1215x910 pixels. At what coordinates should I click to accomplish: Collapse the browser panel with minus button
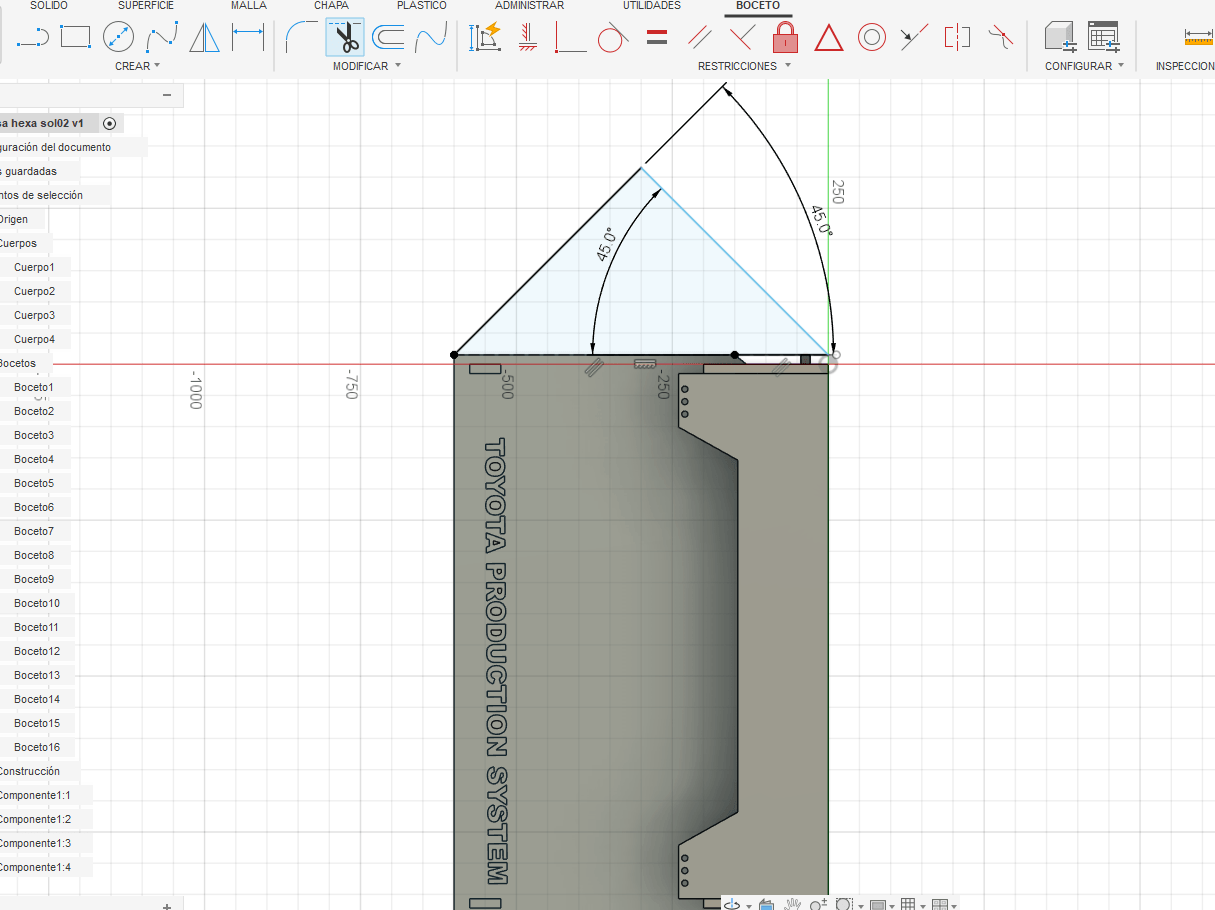point(167,95)
